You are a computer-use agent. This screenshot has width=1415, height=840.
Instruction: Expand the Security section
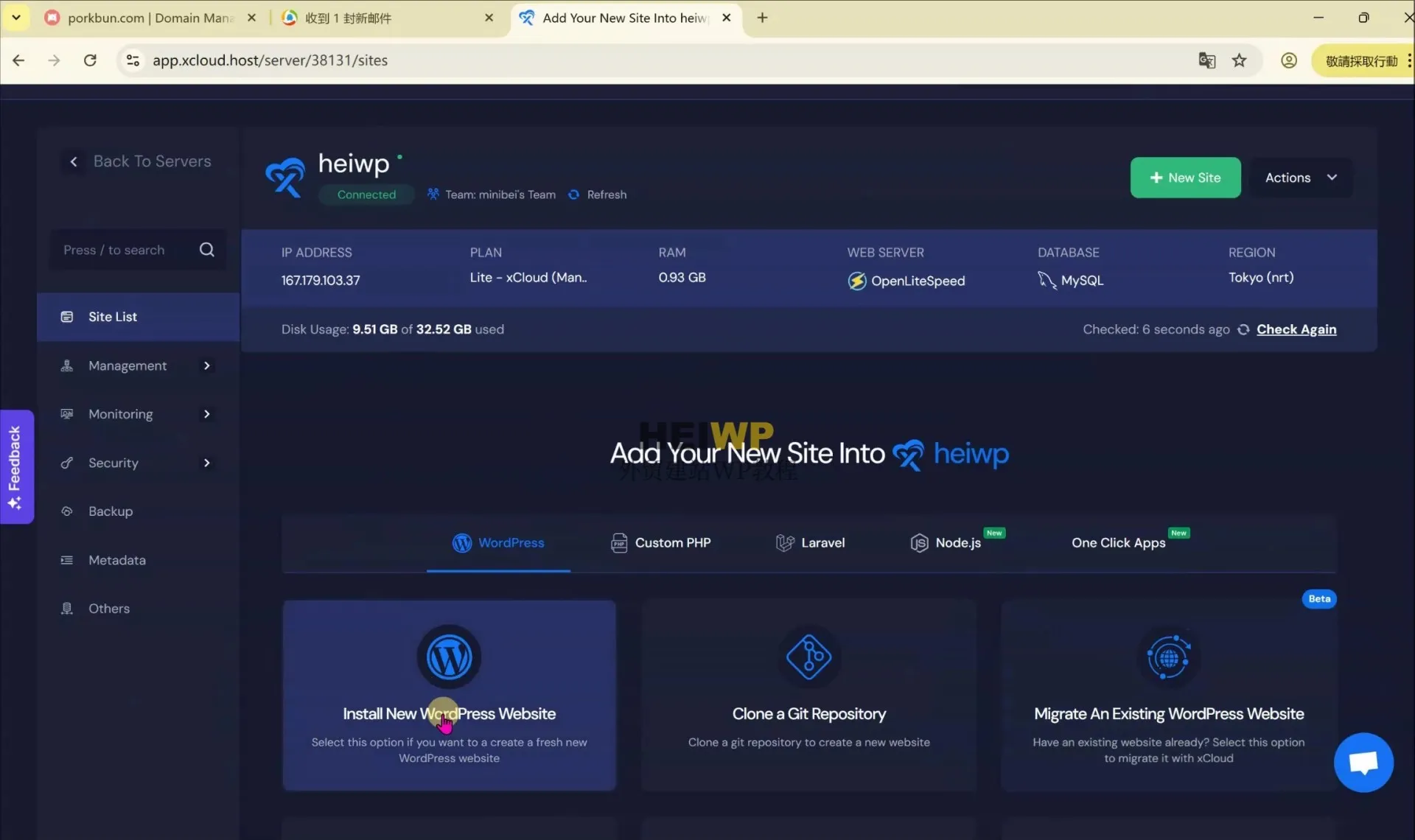point(207,463)
